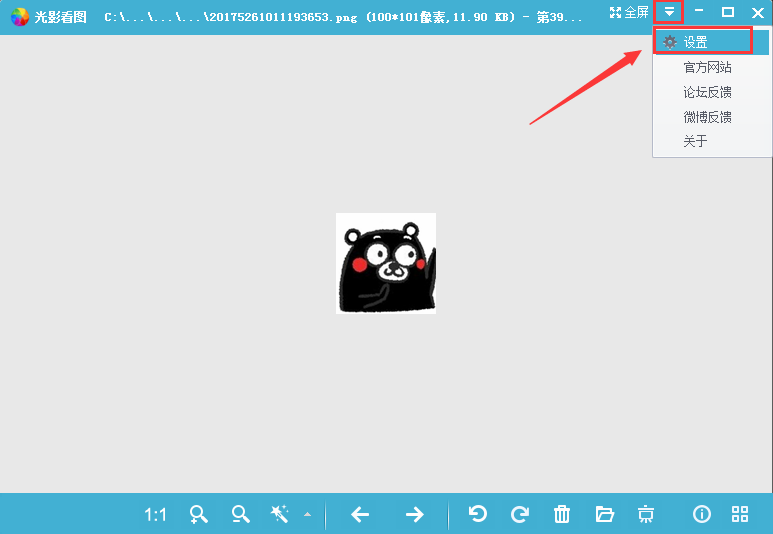Viewport: 773px width, 534px height.
Task: Go to the next image arrow
Action: click(414, 515)
